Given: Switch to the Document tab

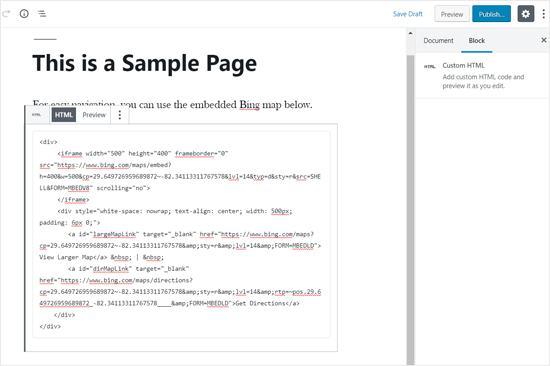Looking at the screenshot, I should 438,41.
